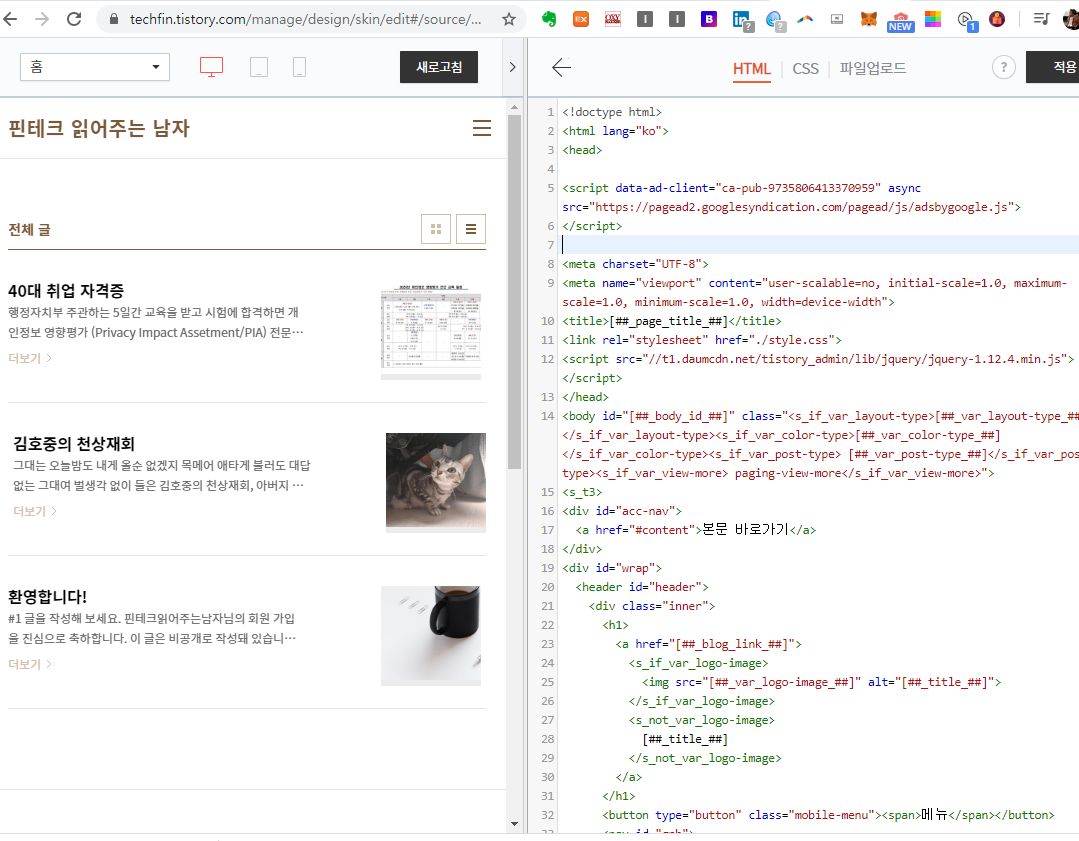Click the preview vertical scrollbar thumb
The image size is (1079, 841).
[514, 292]
